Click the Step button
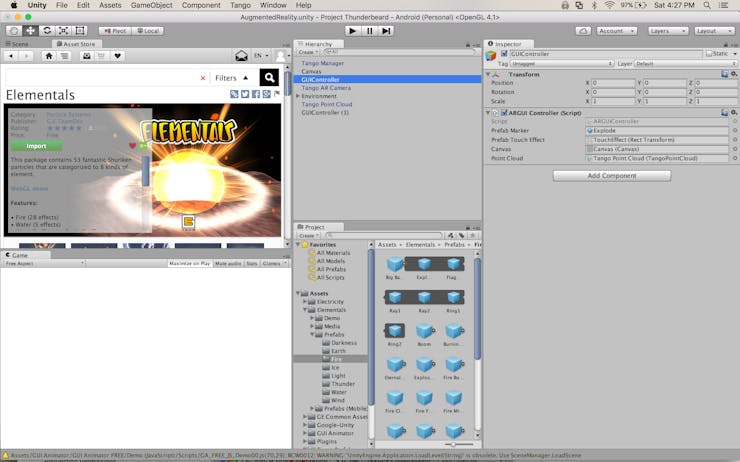This screenshot has width=740, height=462. [x=386, y=31]
